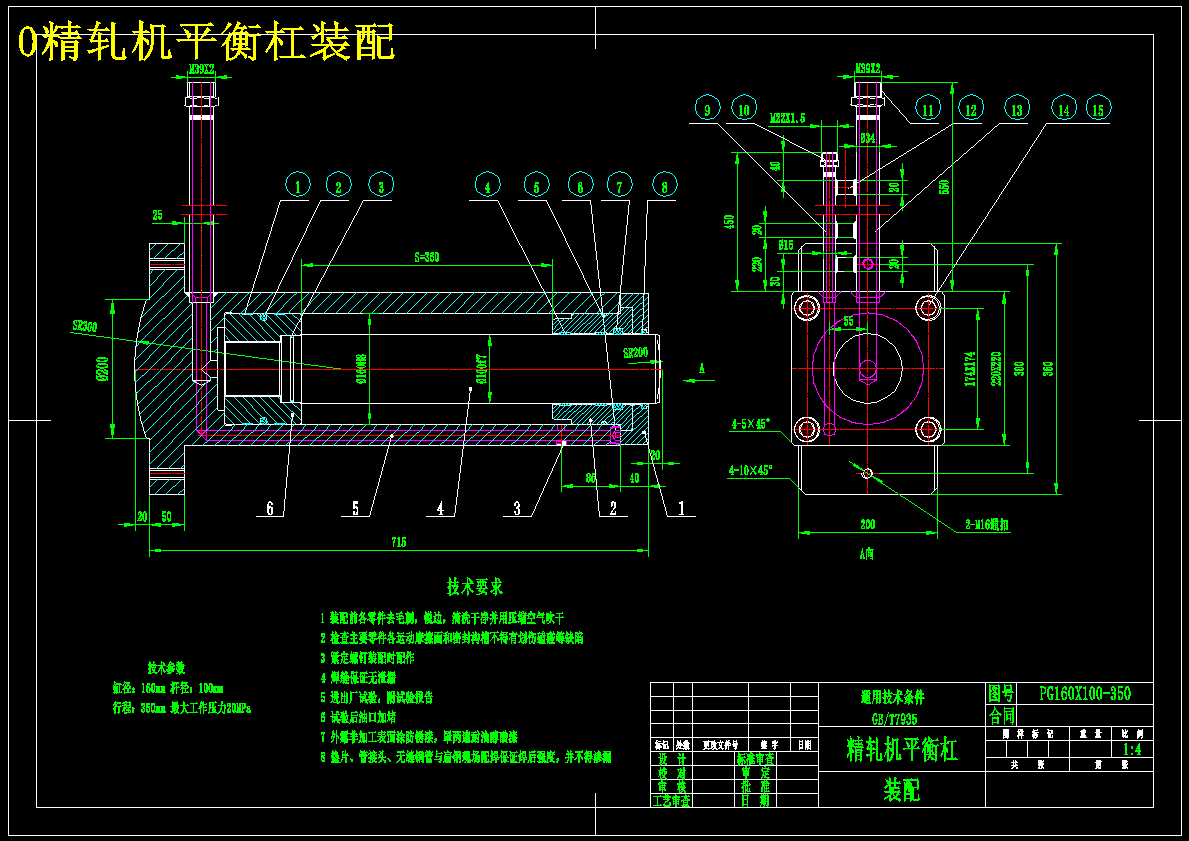Viewport: 1189px width, 841px height.
Task: Click the 'S=360' stroke dimension
Action: pos(425,257)
